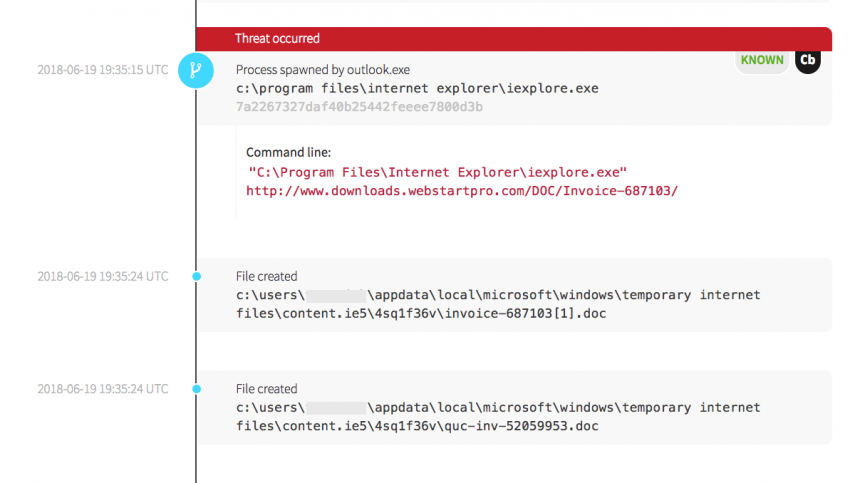Click 'Process spawned by outlook.exe' text
Screen dimensions: 865x483
[x=323, y=70]
